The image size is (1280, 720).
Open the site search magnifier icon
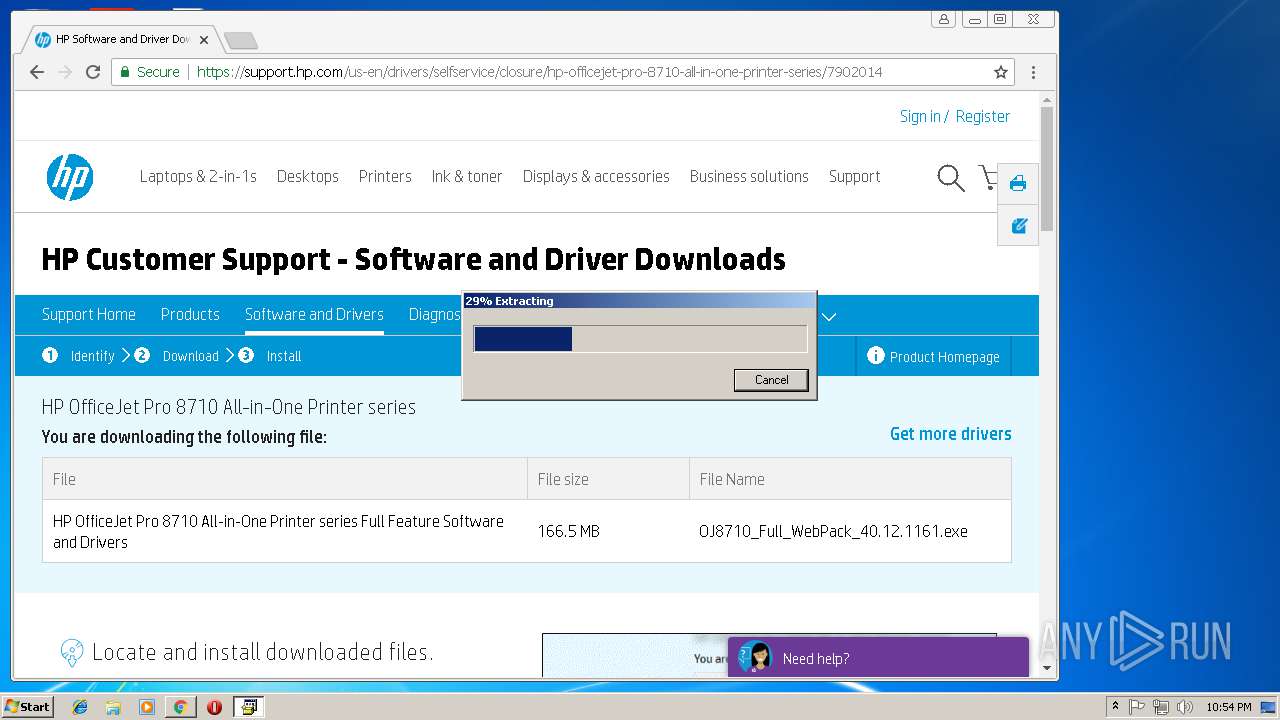click(950, 178)
